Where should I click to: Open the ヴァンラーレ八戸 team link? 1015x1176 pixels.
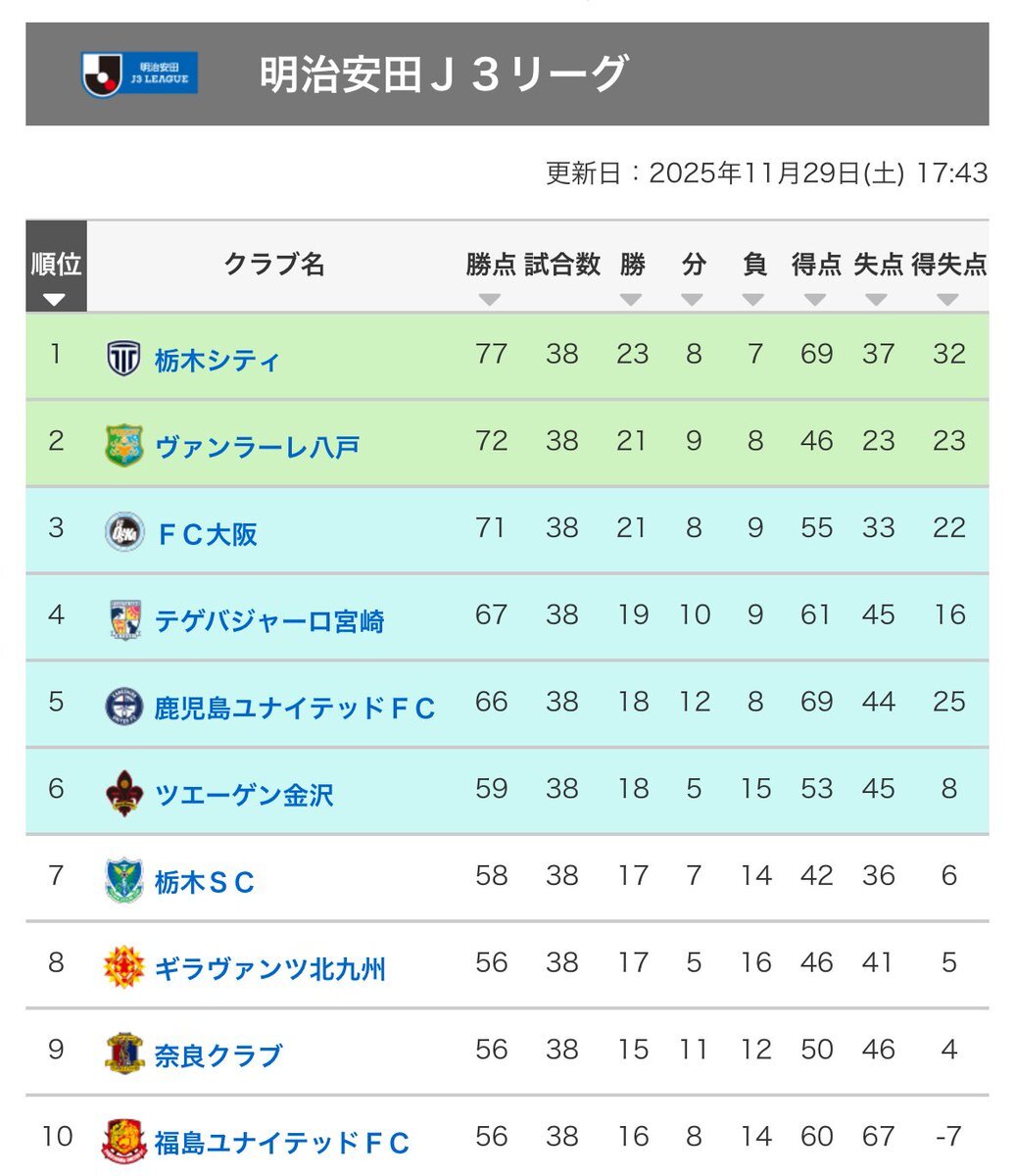257,447
